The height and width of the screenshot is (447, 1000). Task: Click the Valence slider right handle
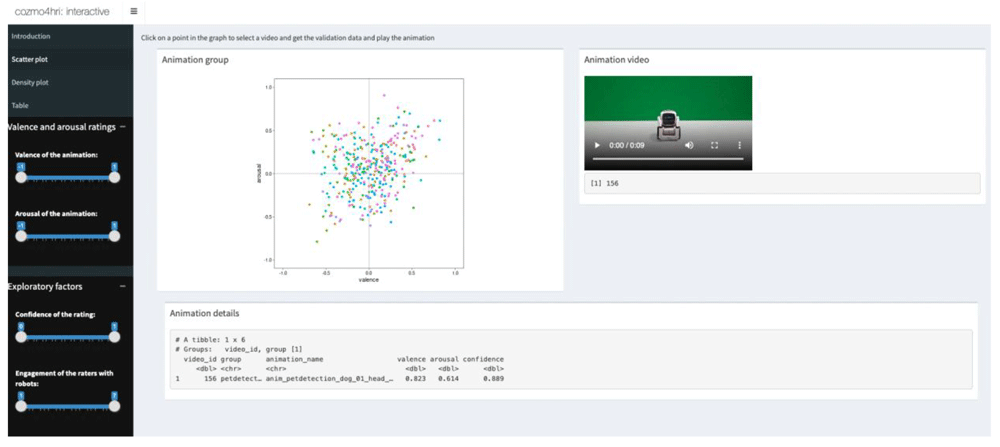(114, 178)
